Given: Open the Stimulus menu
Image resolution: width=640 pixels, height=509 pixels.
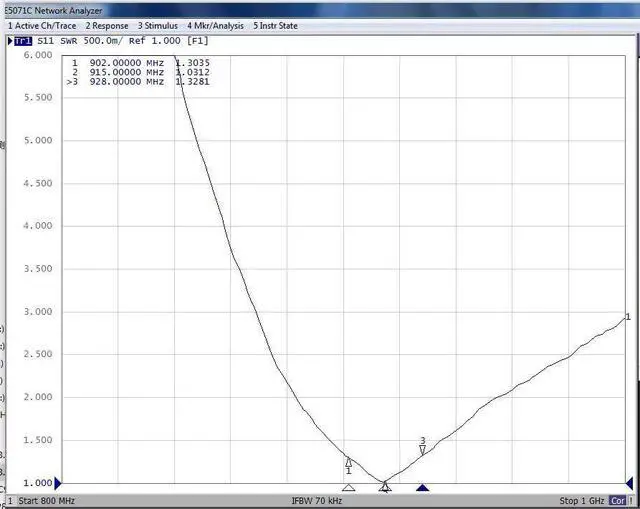Looking at the screenshot, I should 158,25.
